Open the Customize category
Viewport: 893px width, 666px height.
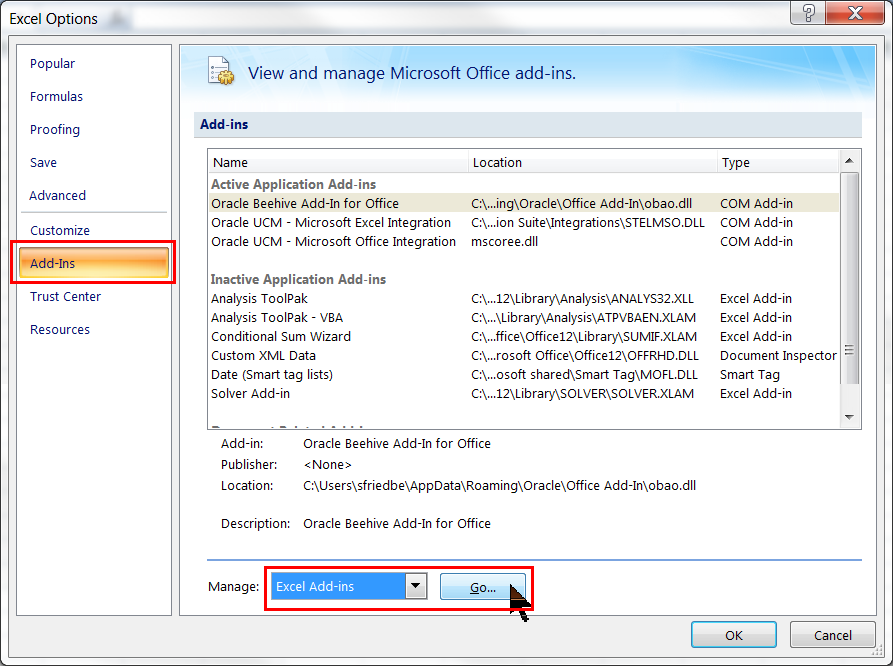pyautogui.click(x=60, y=231)
